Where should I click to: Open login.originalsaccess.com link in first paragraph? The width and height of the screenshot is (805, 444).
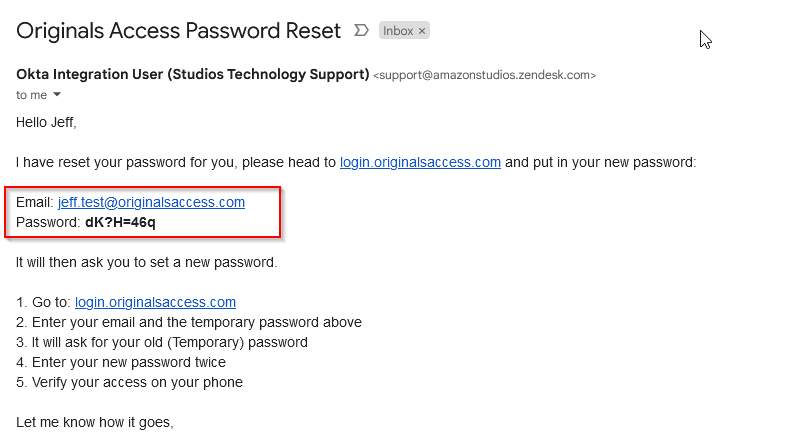click(x=420, y=162)
